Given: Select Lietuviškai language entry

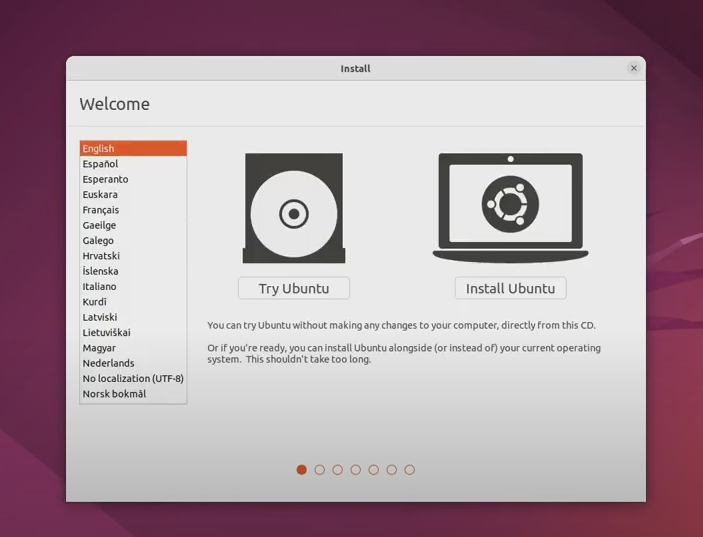Looking at the screenshot, I should [x=133, y=332].
